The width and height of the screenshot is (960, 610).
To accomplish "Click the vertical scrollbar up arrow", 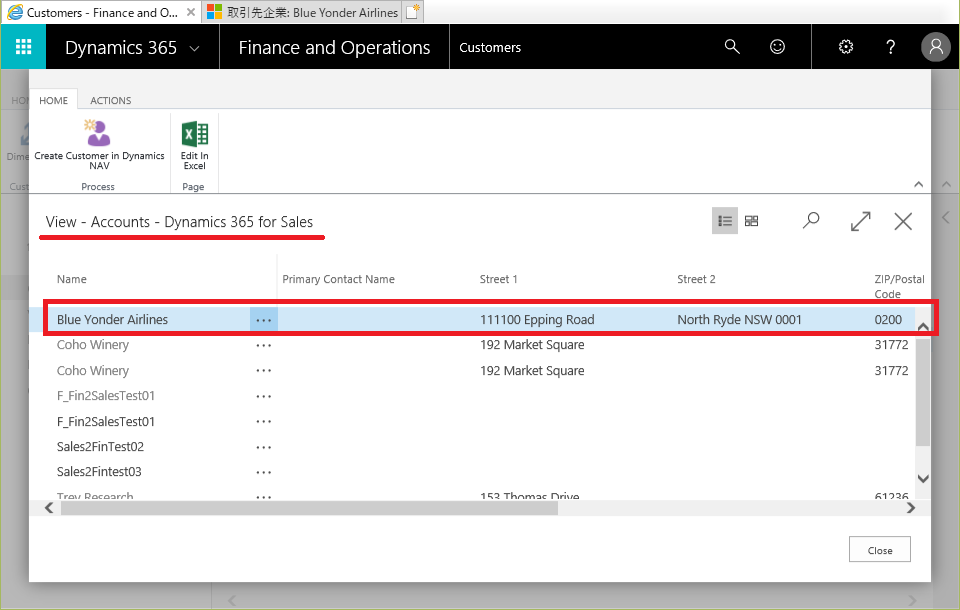I will [x=923, y=326].
